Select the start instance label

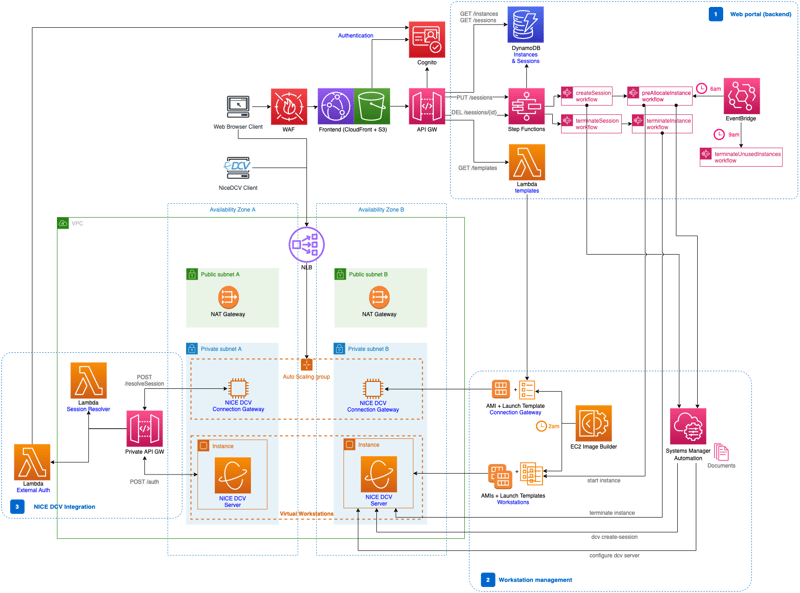[x=604, y=481]
